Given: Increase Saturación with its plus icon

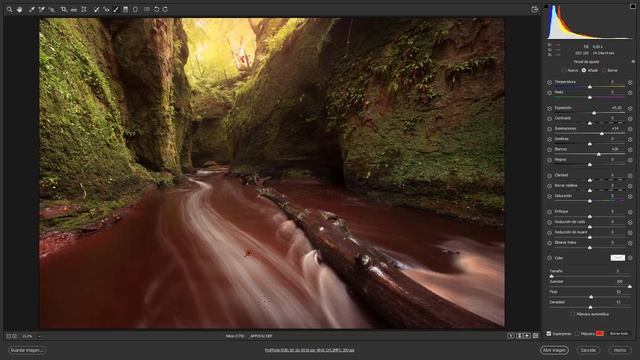Looking at the screenshot, I should 630,196.
